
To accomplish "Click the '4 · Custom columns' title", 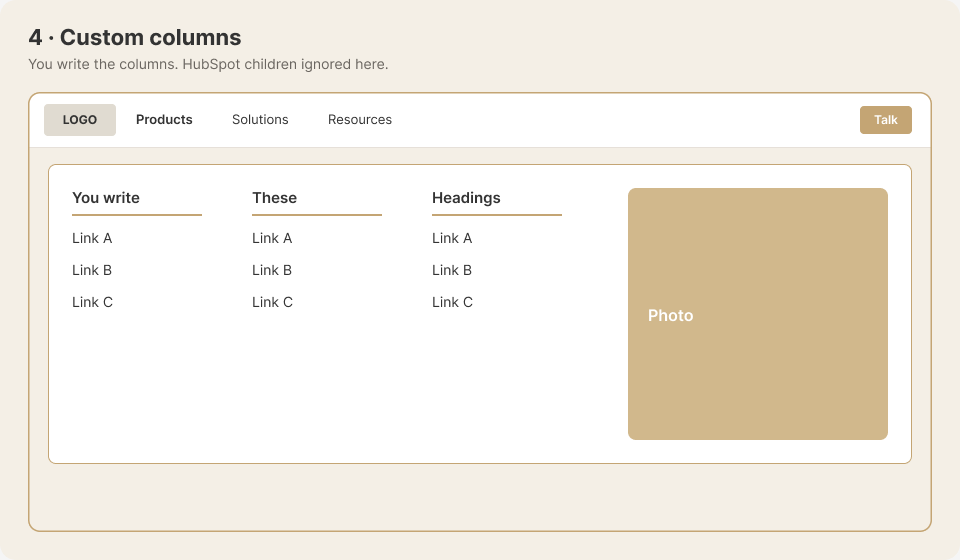I will [x=135, y=37].
